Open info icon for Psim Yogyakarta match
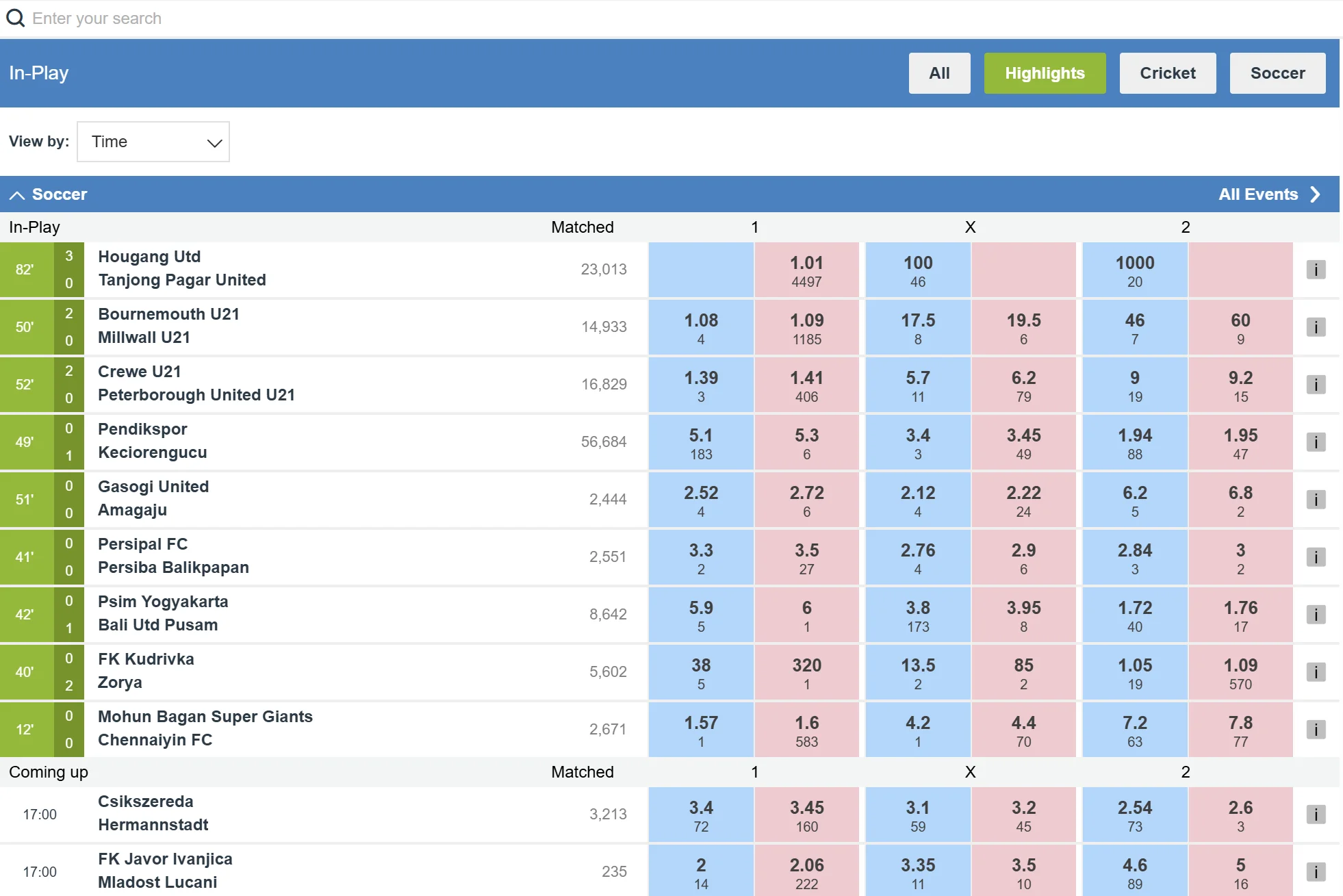1343x896 pixels. click(1316, 615)
